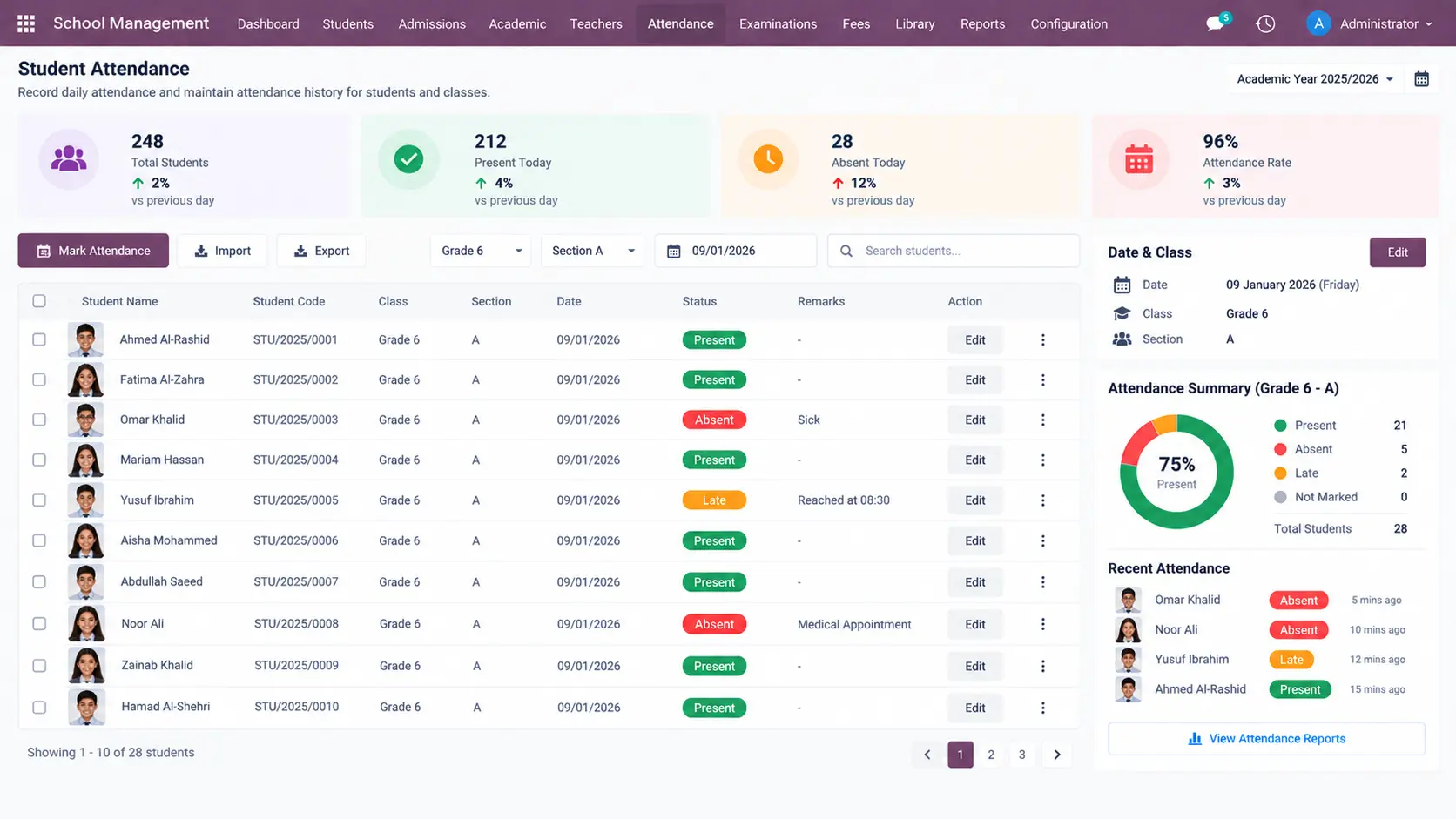Image resolution: width=1456 pixels, height=819 pixels.
Task: Open row options for Noor Ali
Action: pos(1042,624)
